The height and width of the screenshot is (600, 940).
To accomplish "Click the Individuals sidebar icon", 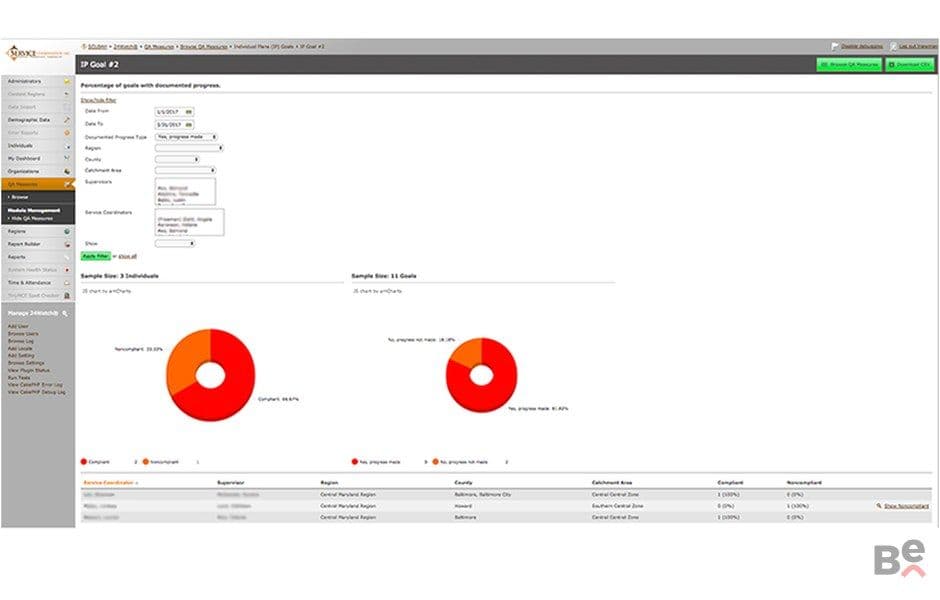I will tap(67, 146).
